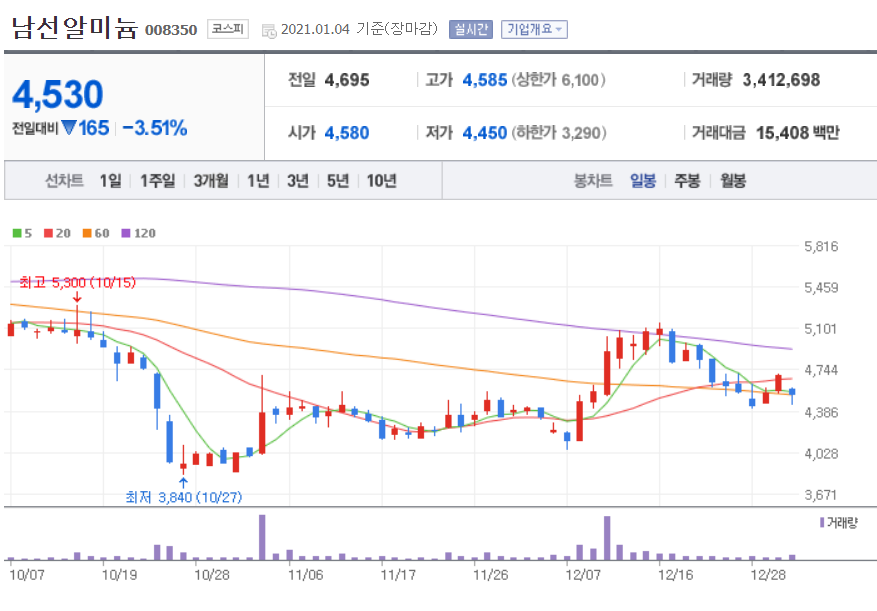This screenshot has height=611, width=877.
Task: Click the 봉차트 label
Action: coord(593,181)
